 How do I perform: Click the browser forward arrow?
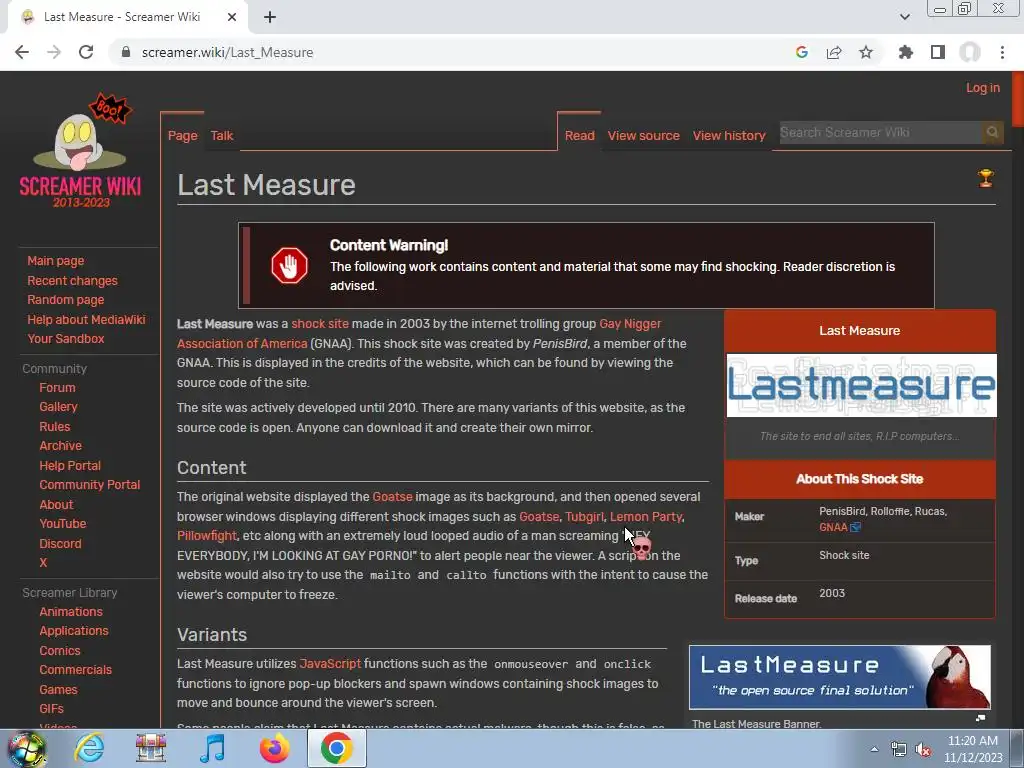pyautogui.click(x=54, y=52)
